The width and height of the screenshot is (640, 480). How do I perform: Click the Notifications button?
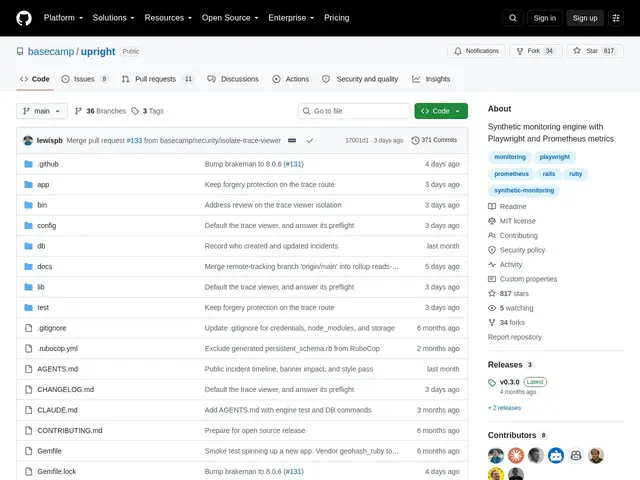476,51
